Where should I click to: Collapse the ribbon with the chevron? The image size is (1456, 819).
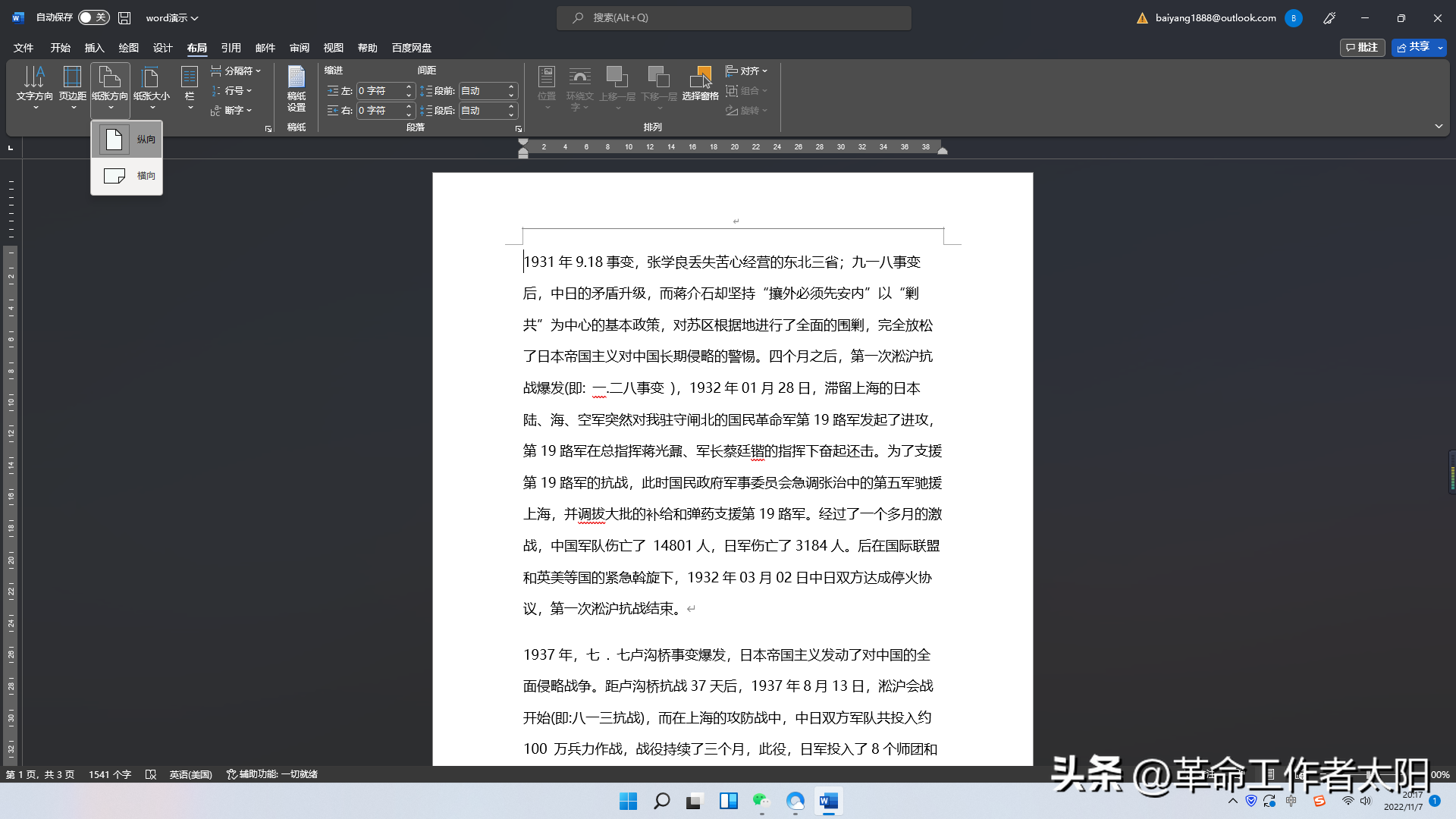[x=1439, y=126]
